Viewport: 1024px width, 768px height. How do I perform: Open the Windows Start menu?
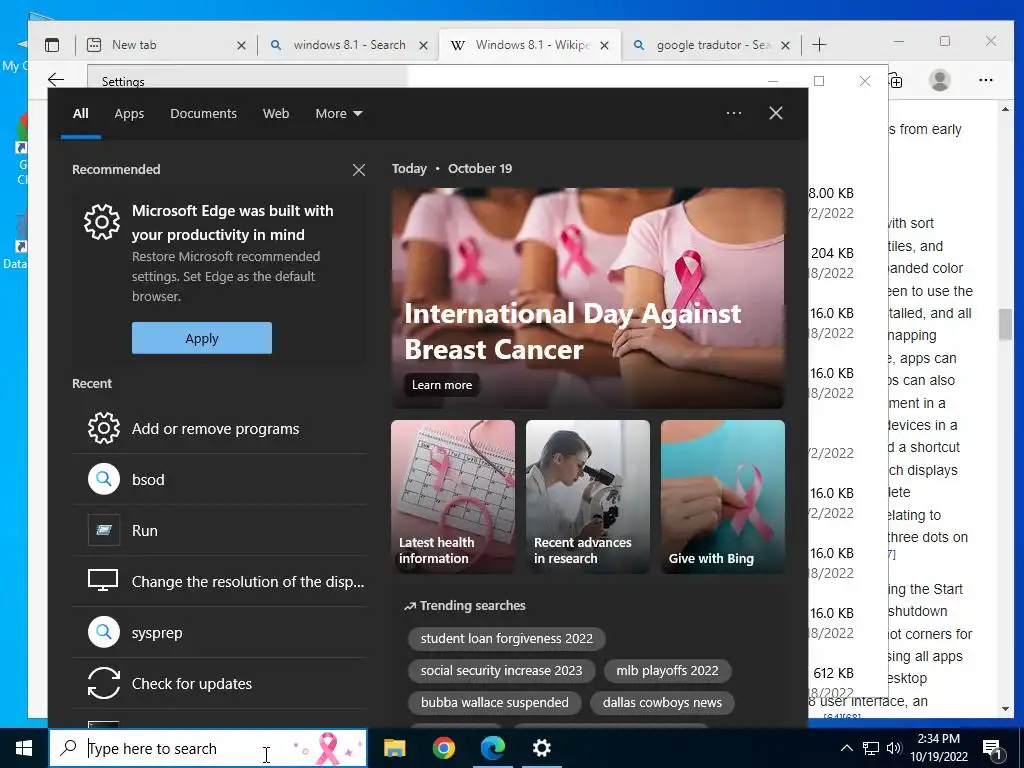tap(24, 748)
